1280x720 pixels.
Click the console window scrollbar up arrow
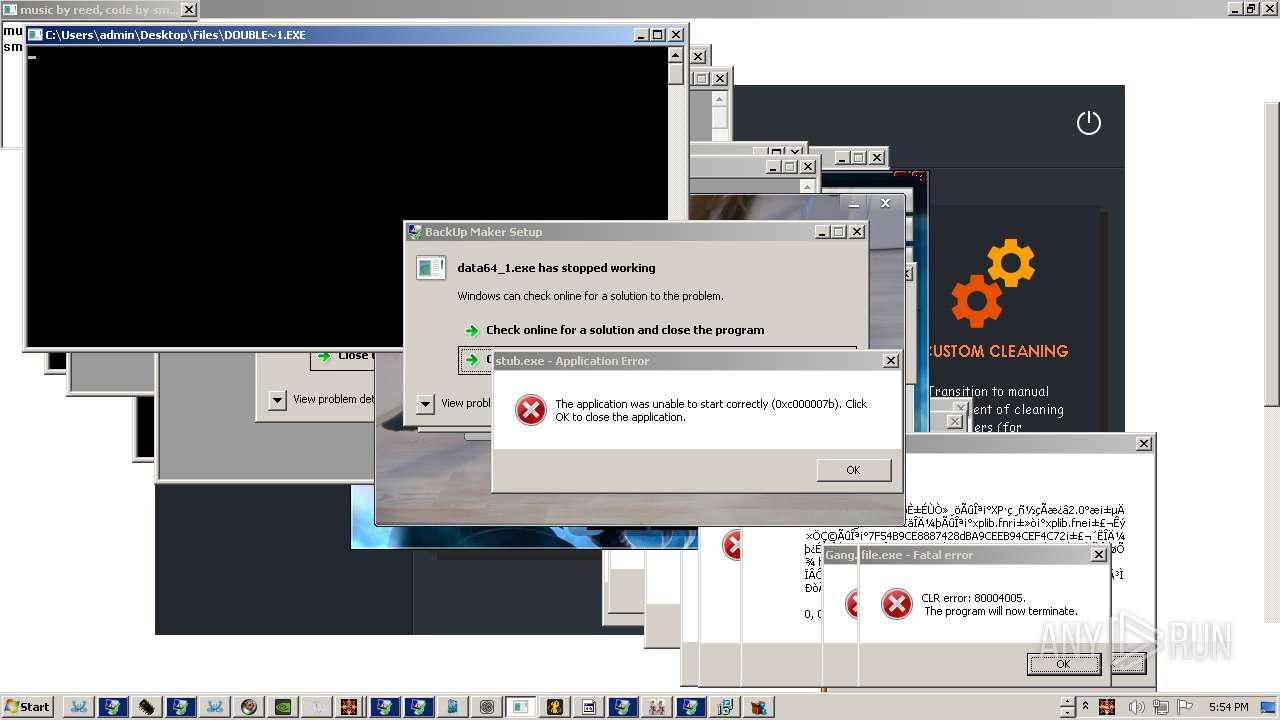[x=676, y=54]
